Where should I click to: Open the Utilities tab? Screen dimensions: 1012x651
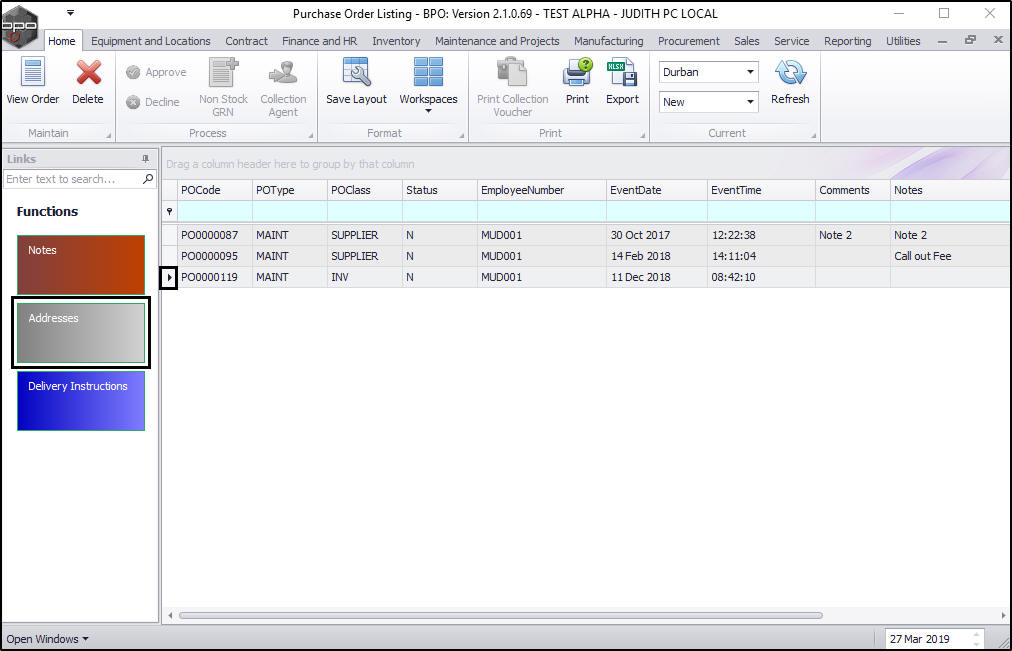click(903, 41)
